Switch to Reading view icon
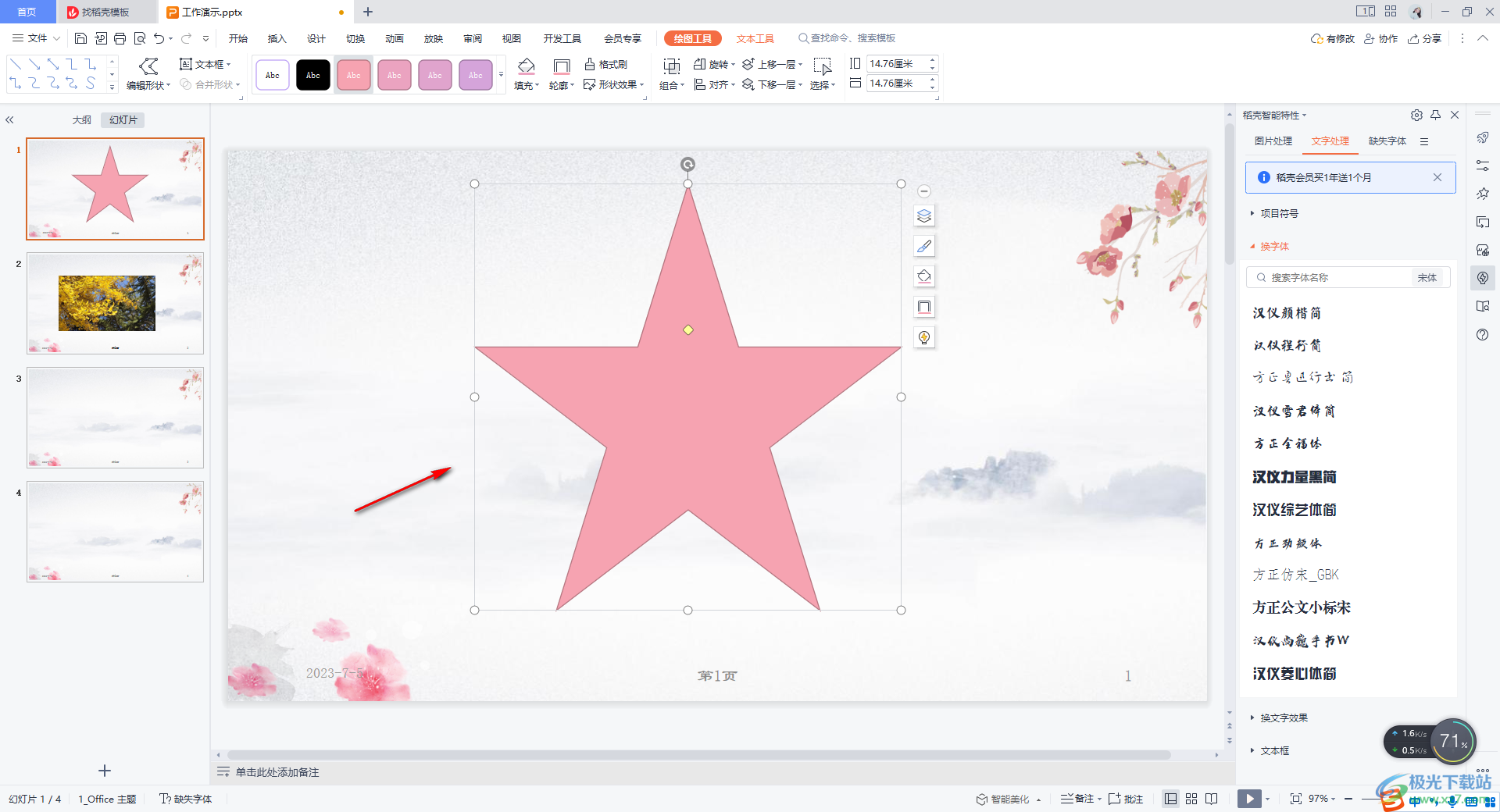The width and height of the screenshot is (1500, 812). 1212,799
